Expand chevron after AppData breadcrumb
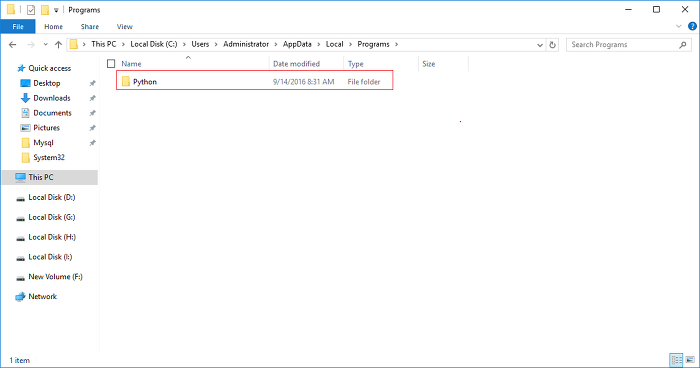Viewport: 700px width, 368px height. 319,44
